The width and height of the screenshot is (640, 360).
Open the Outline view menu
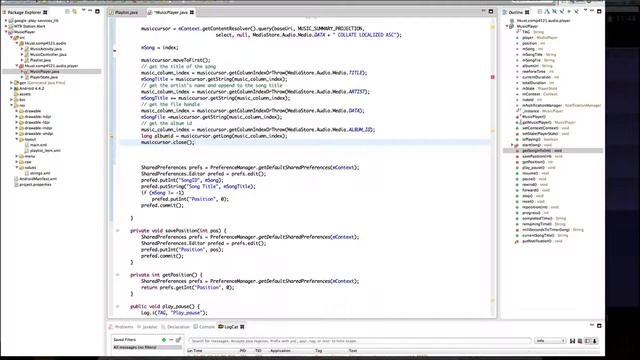click(584, 11)
